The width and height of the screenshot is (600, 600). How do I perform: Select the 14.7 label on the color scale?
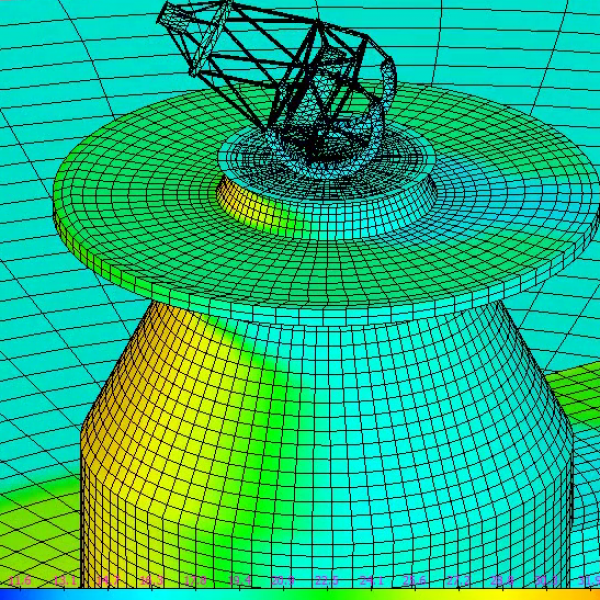point(108,580)
